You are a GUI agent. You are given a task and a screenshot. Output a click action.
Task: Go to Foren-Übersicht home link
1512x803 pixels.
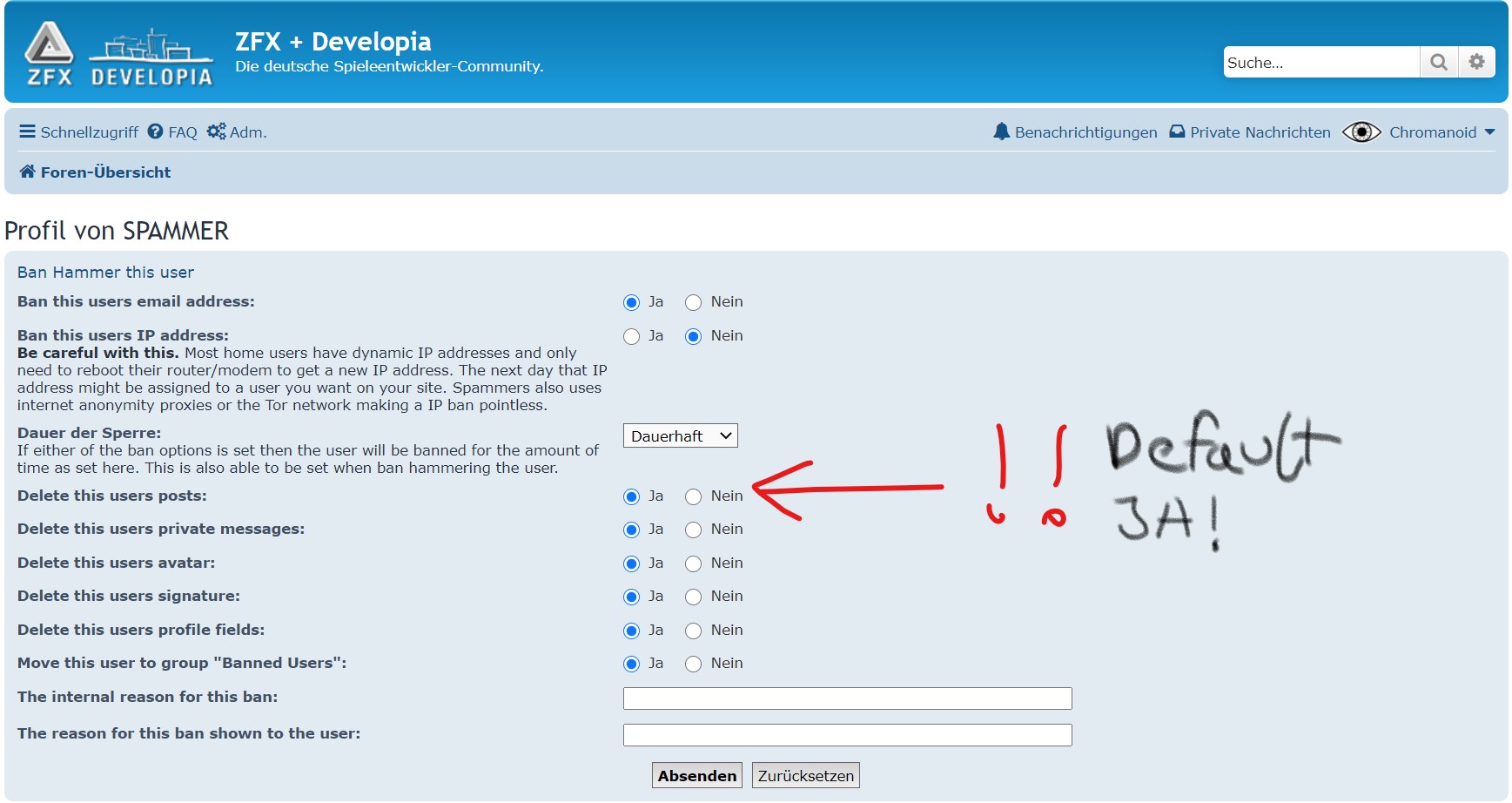96,172
